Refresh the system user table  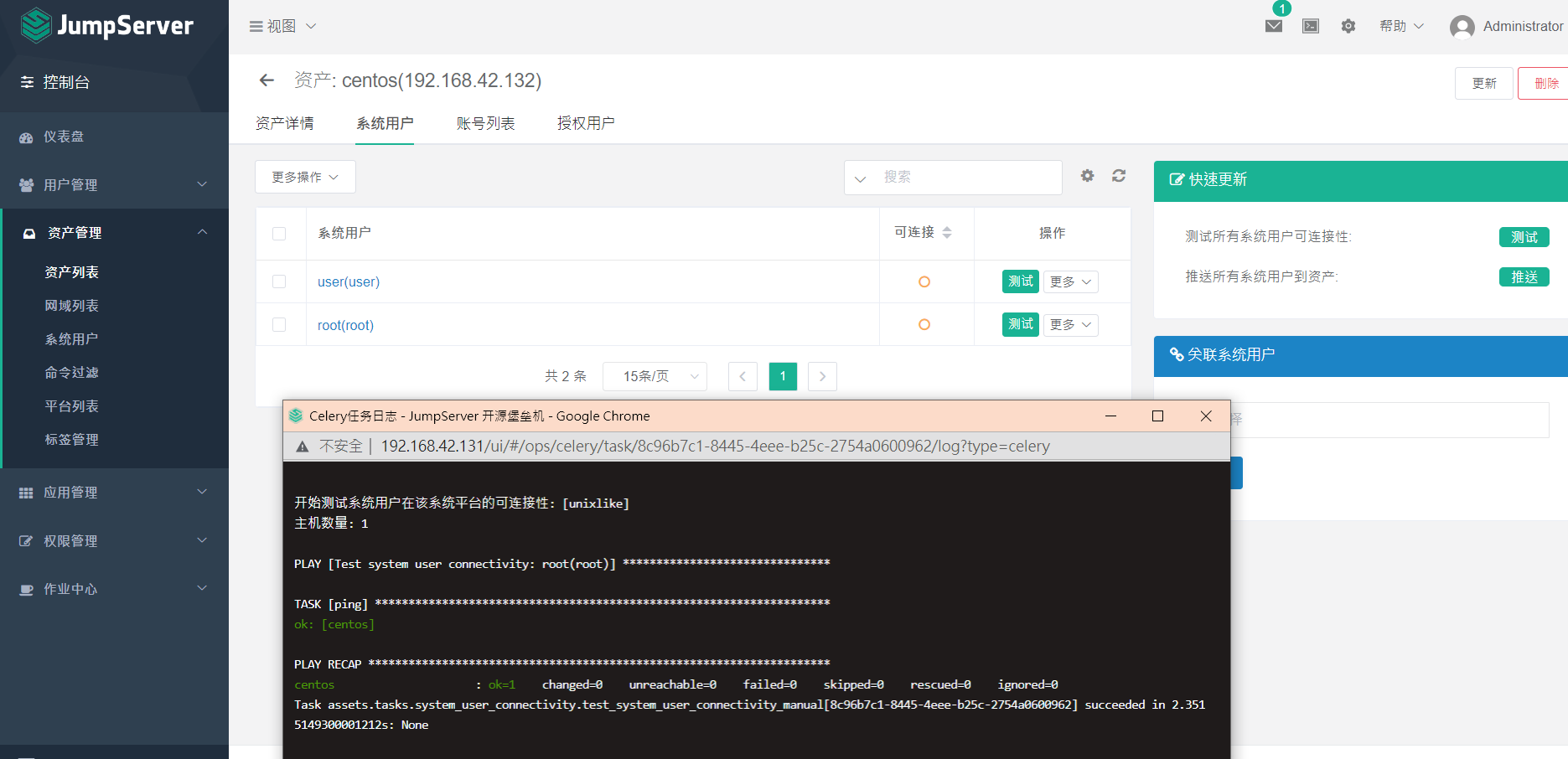tap(1119, 176)
